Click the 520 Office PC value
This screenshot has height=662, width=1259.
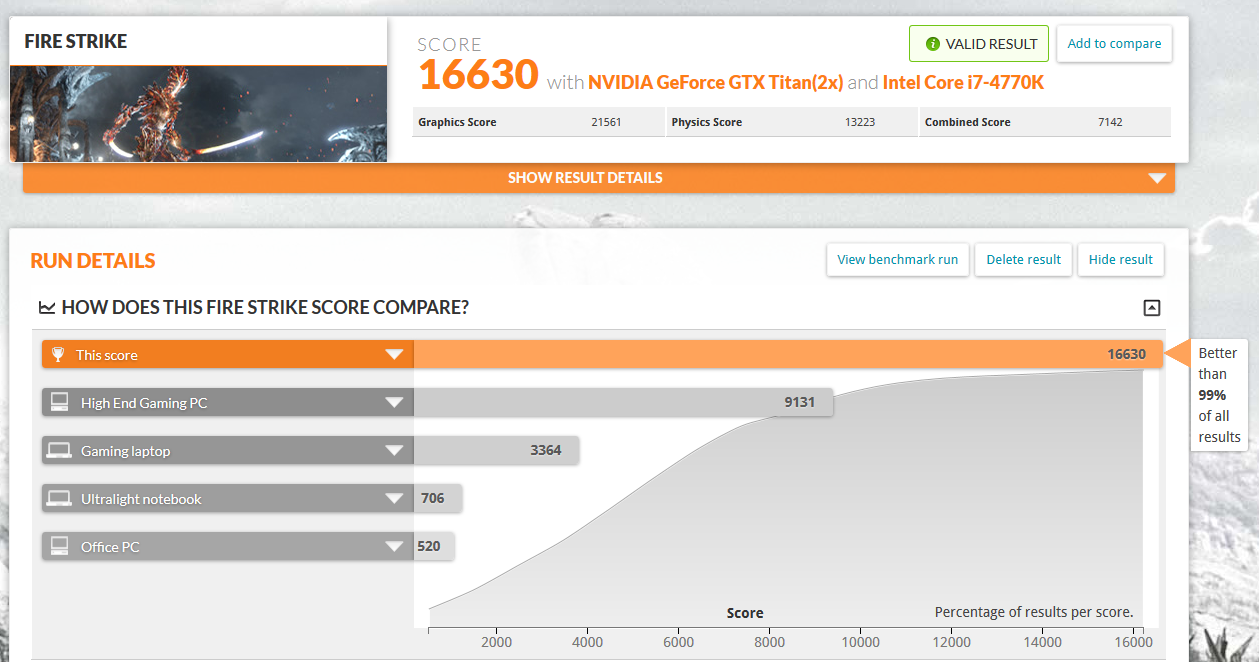point(428,546)
